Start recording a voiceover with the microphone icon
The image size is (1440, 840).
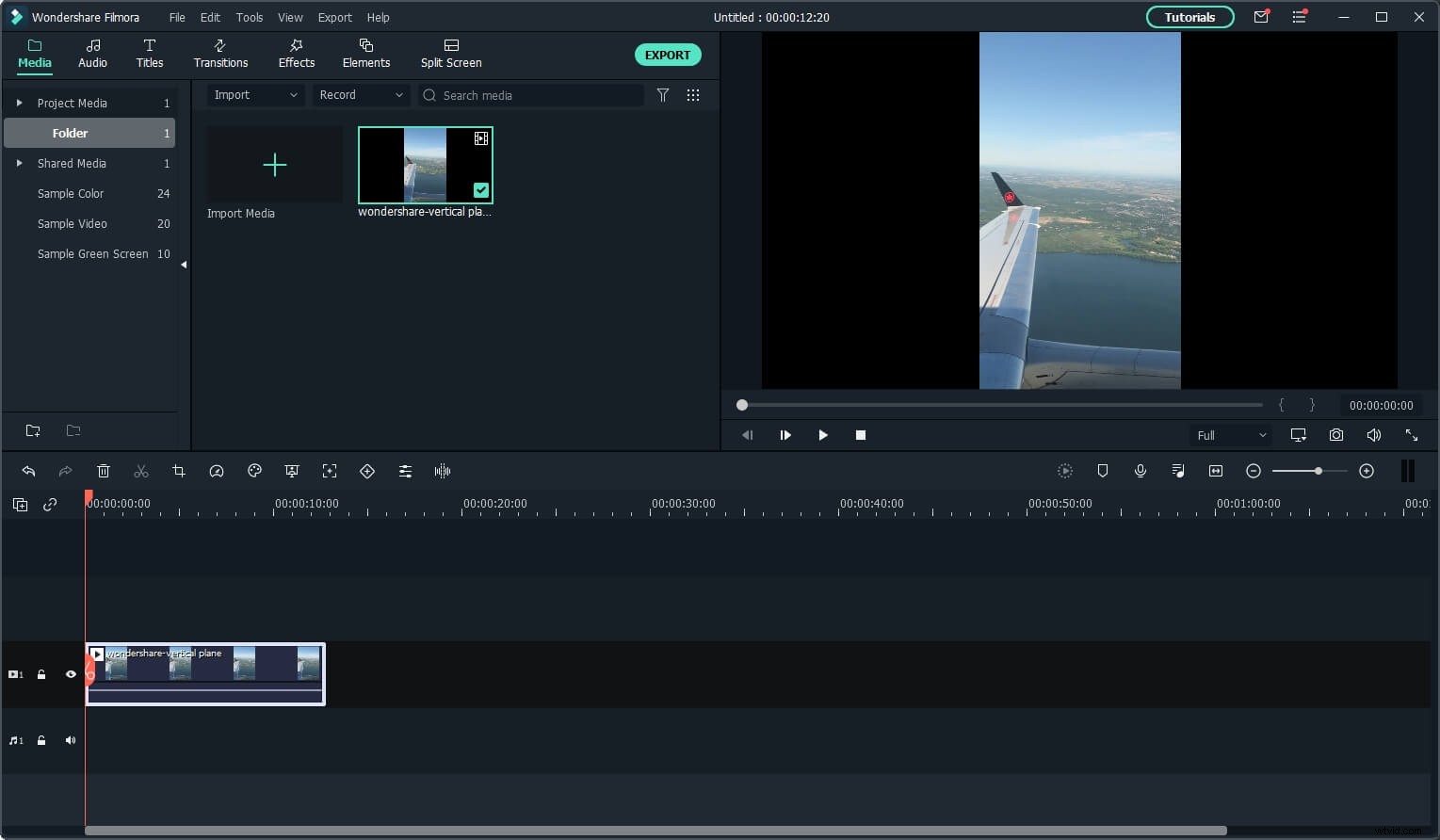point(1141,471)
